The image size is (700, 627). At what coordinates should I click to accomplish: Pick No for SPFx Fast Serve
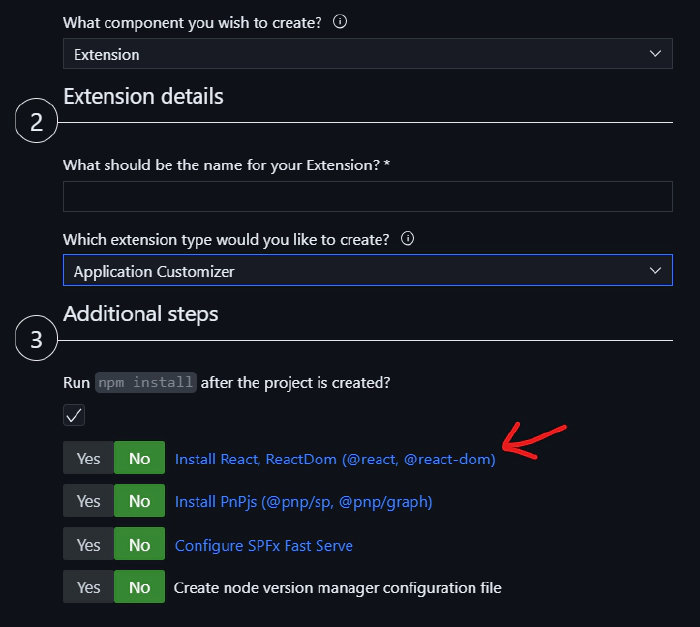coord(139,545)
